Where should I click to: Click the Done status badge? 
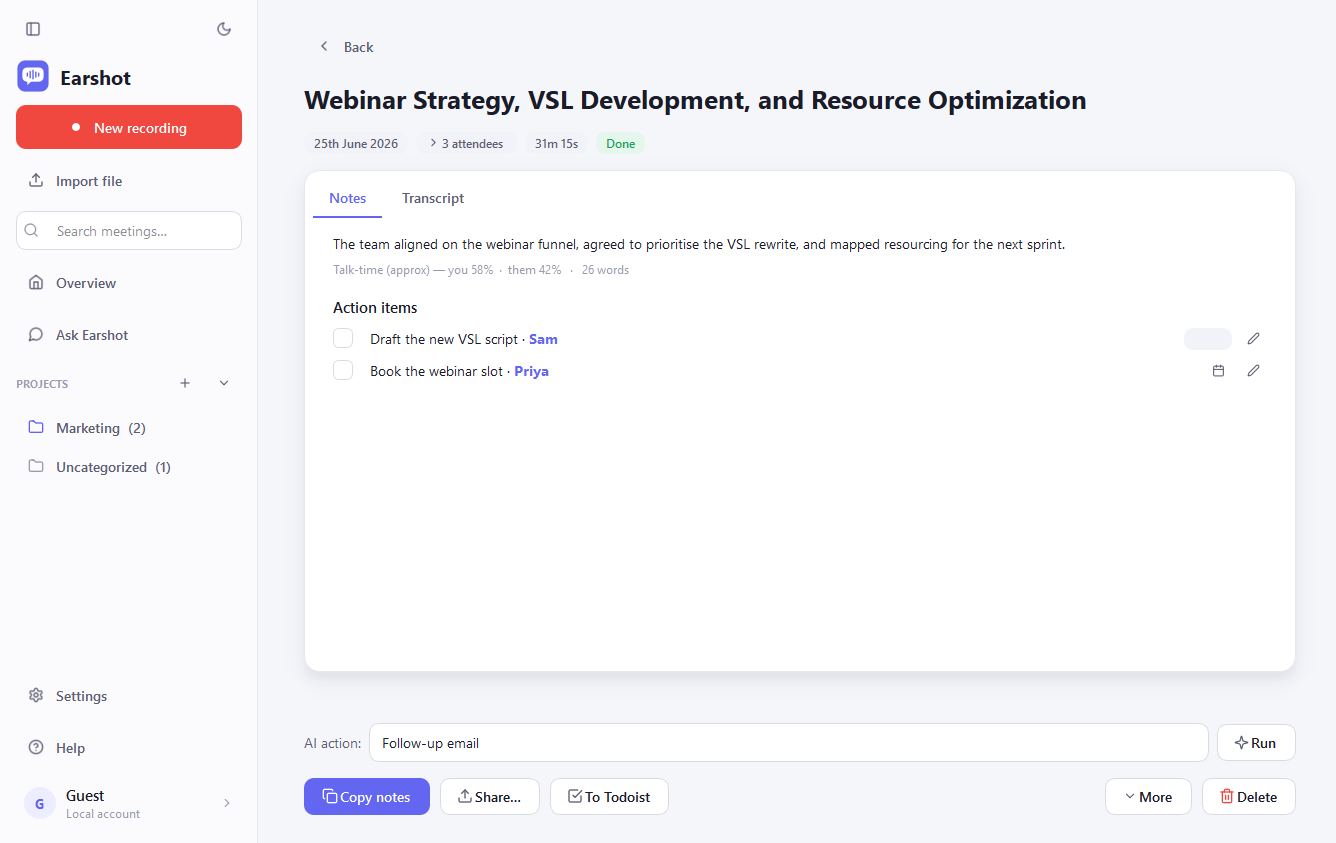point(621,144)
